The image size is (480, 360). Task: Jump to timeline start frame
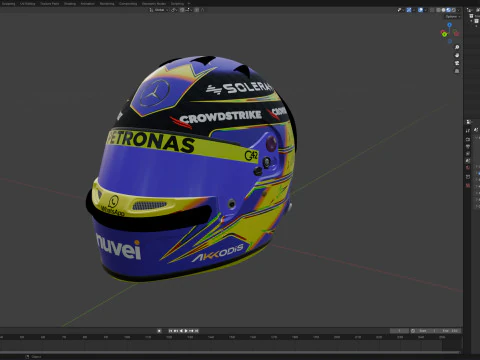[170, 331]
